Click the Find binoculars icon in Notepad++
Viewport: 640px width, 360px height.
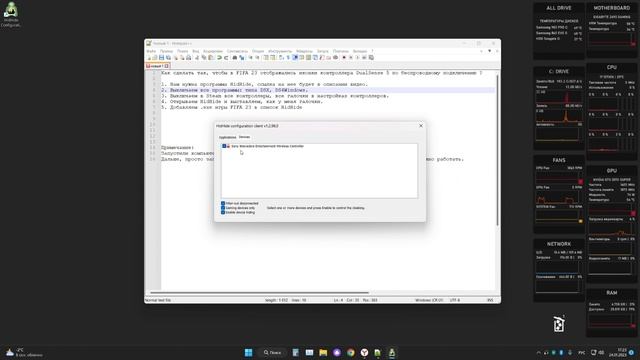coord(235,58)
